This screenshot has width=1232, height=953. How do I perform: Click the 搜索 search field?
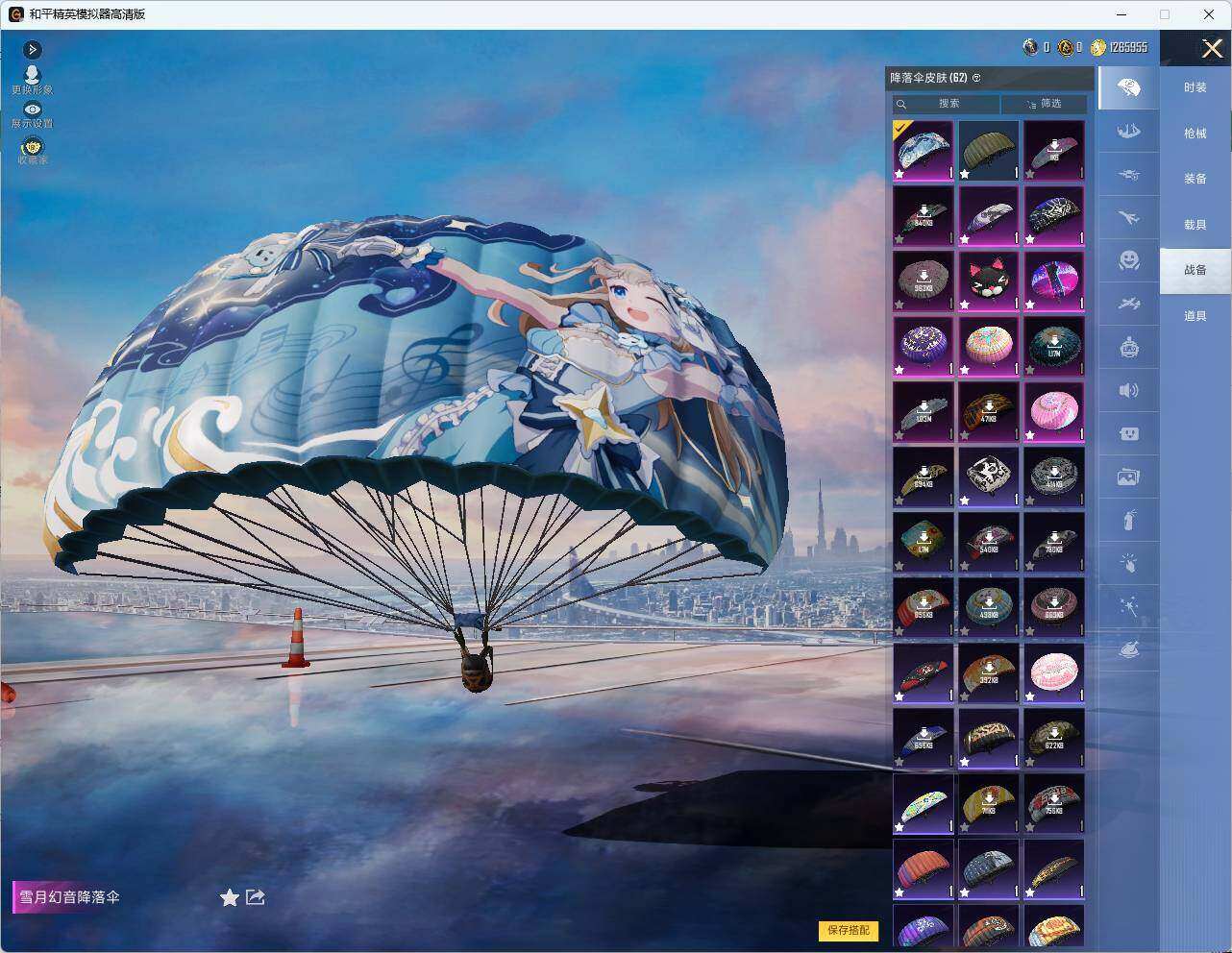946,104
